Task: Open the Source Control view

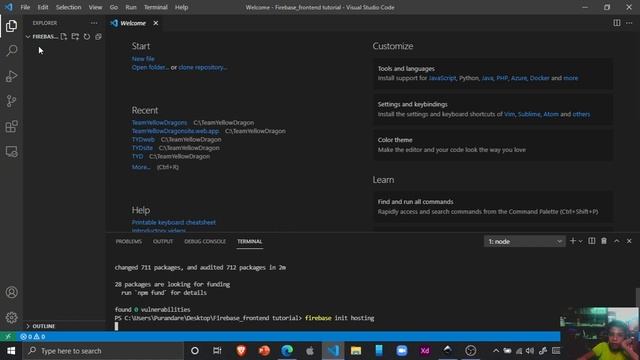Action: (x=11, y=101)
